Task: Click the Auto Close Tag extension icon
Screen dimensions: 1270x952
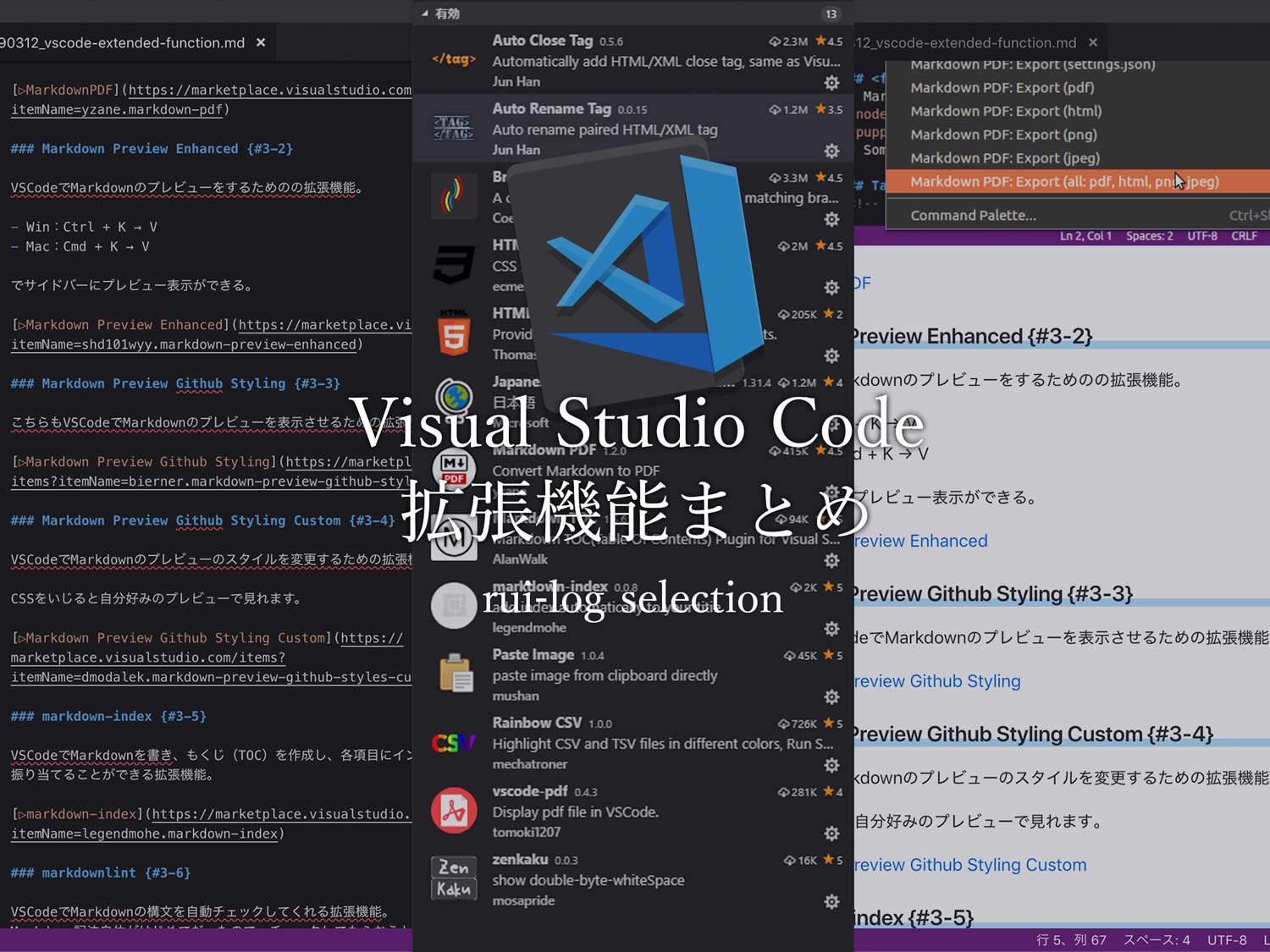Action: point(454,59)
